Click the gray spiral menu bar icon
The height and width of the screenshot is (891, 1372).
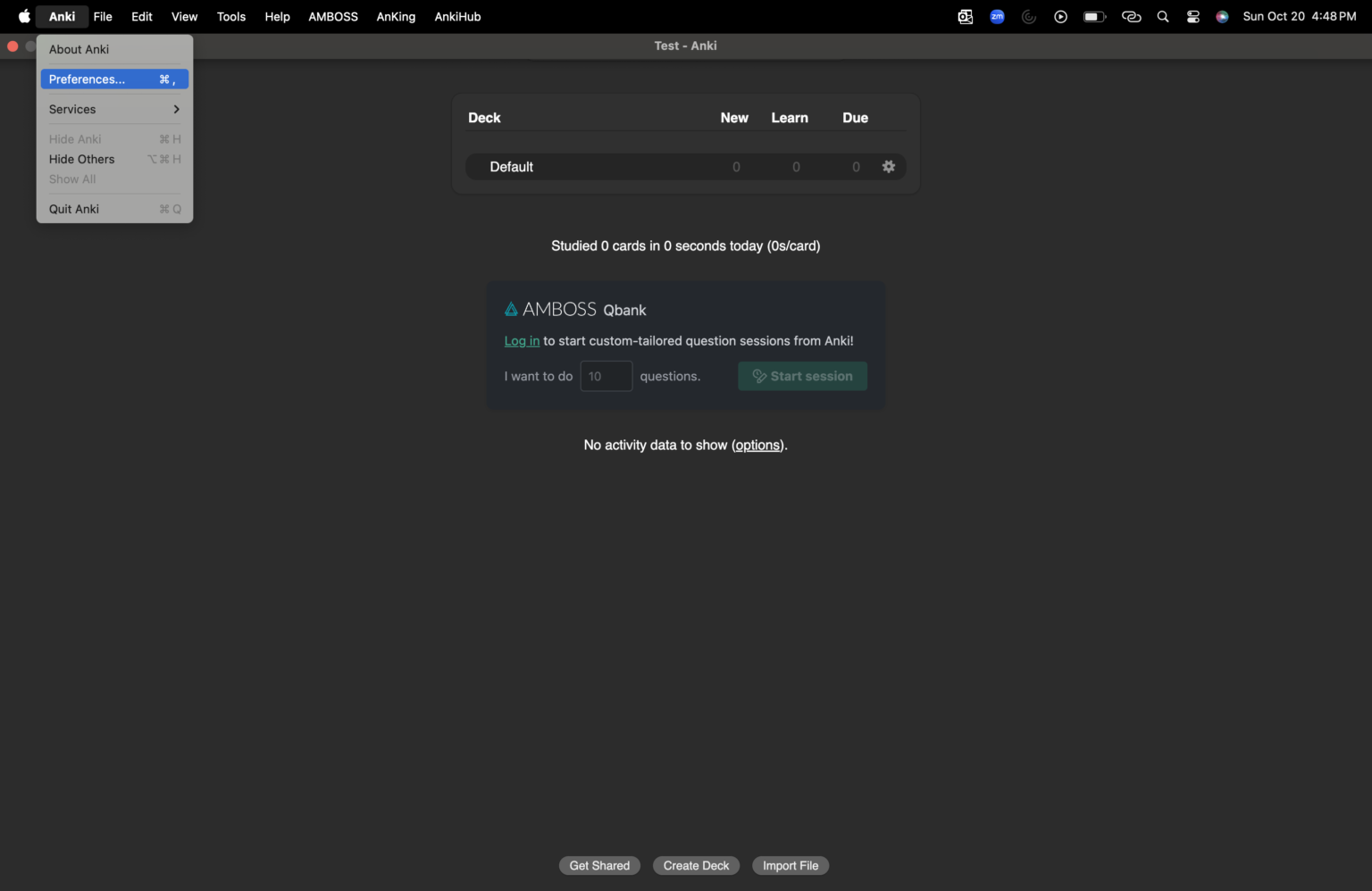coord(1029,16)
